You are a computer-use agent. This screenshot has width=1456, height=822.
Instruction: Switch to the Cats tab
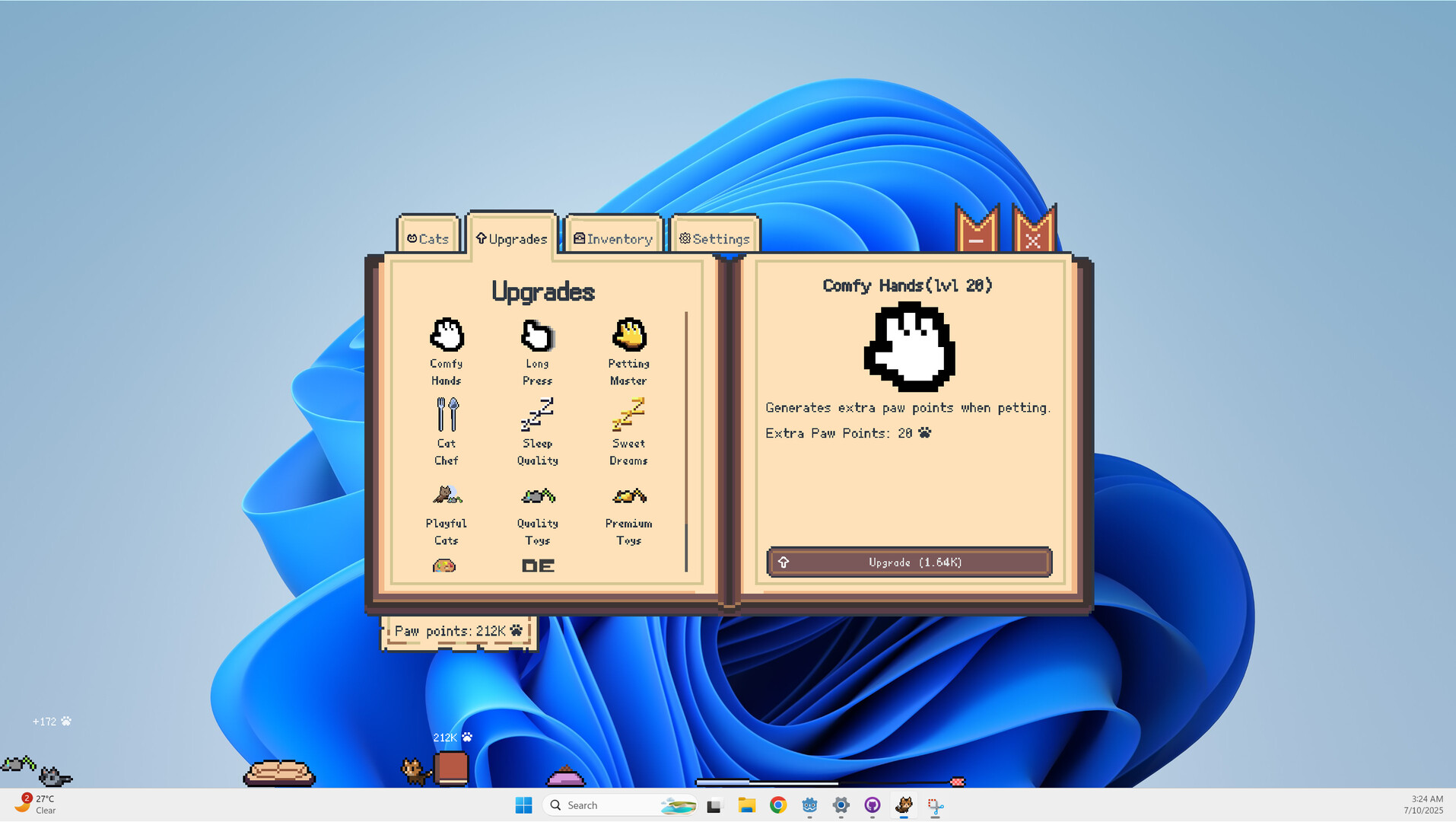[x=428, y=238]
